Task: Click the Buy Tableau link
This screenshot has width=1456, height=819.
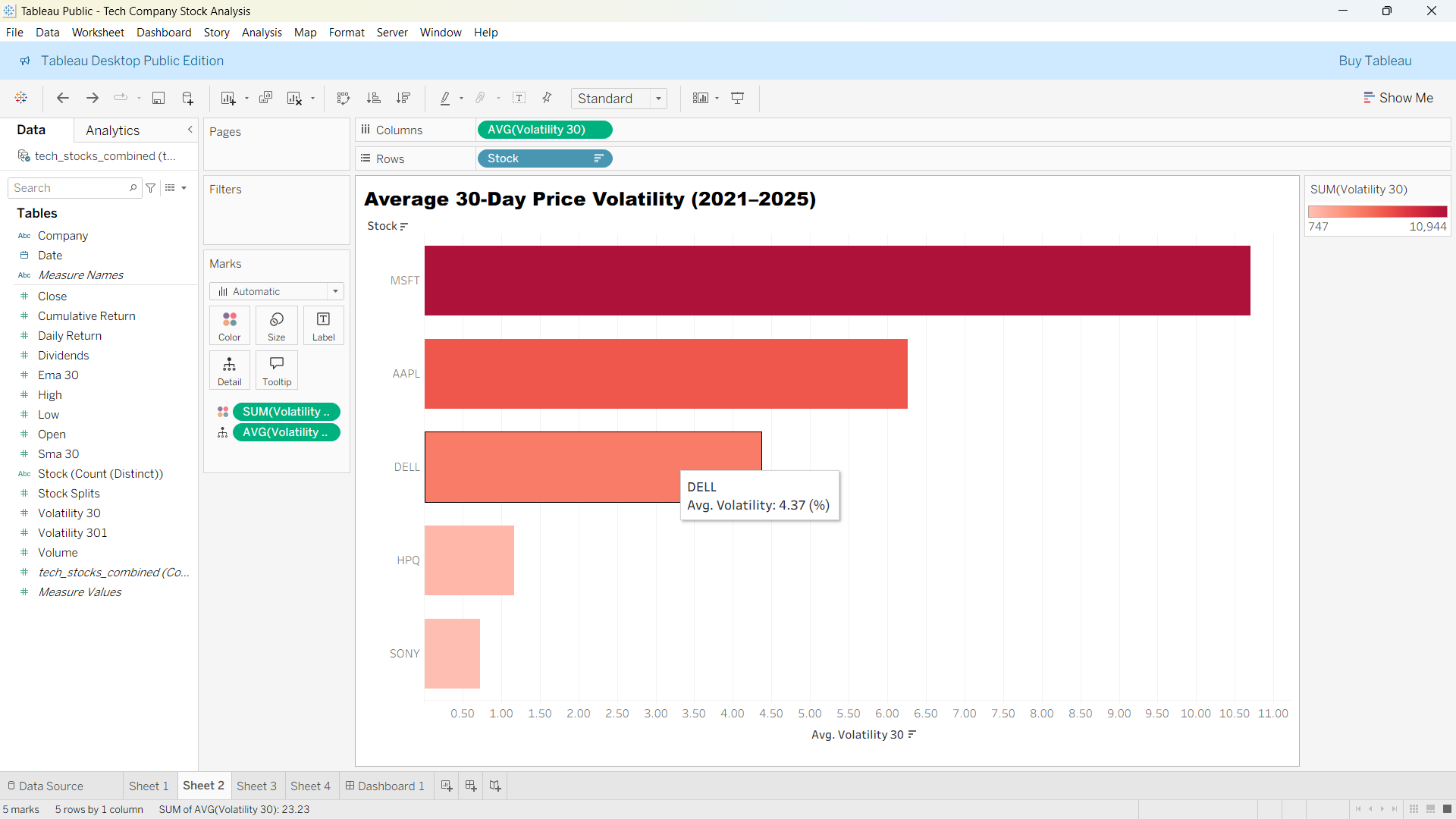Action: [x=1375, y=61]
